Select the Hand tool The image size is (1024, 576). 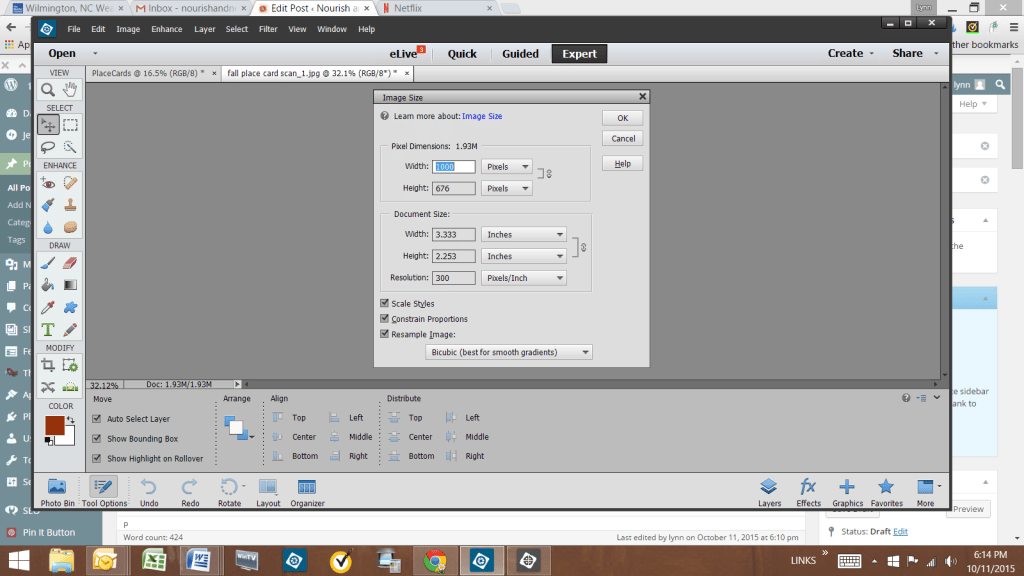tap(70, 89)
